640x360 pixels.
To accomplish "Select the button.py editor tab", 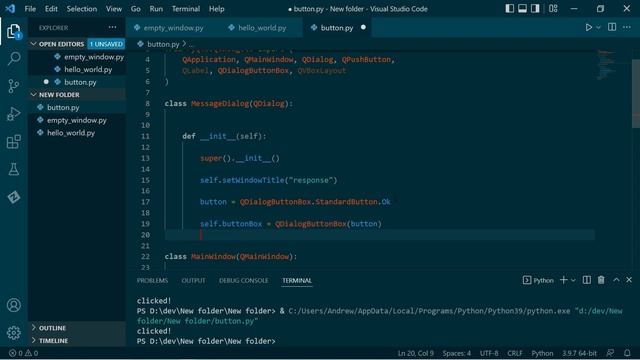I will [x=337, y=28].
